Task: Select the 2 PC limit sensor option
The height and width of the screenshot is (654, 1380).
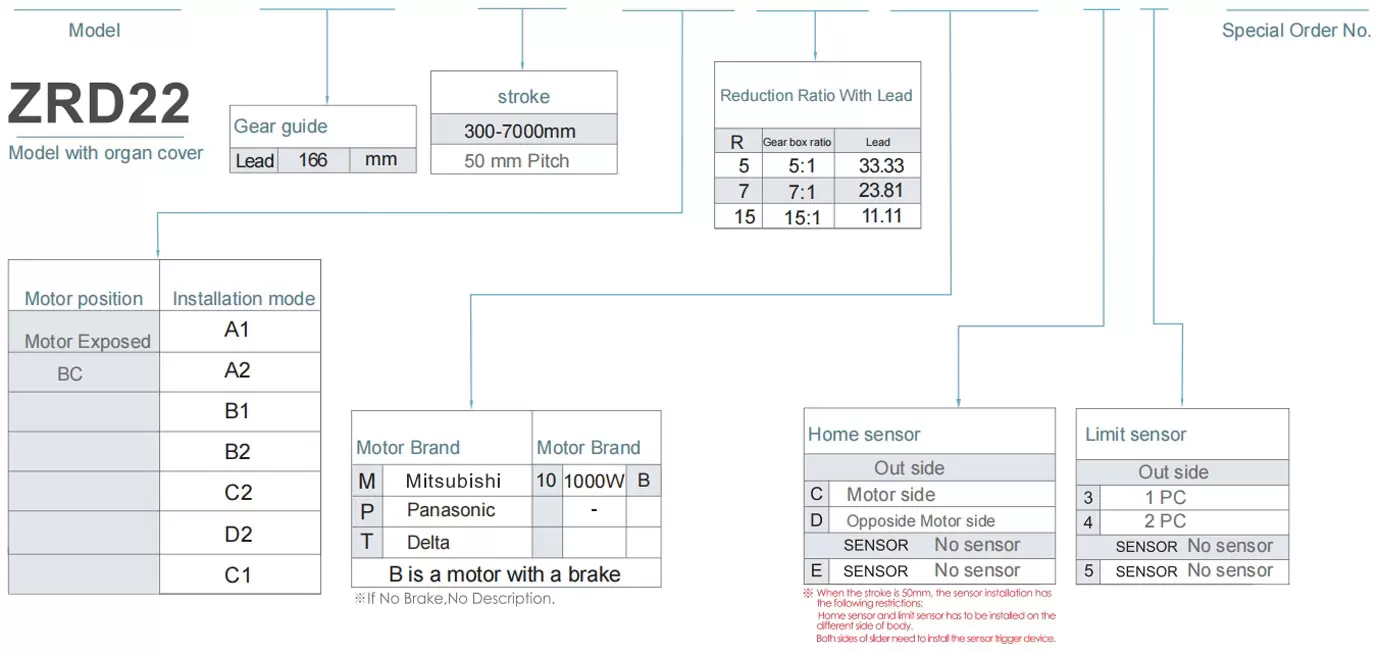Action: point(1165,522)
